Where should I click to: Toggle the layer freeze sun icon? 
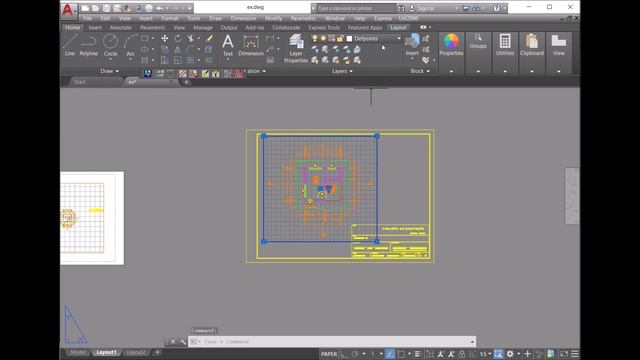click(x=323, y=38)
